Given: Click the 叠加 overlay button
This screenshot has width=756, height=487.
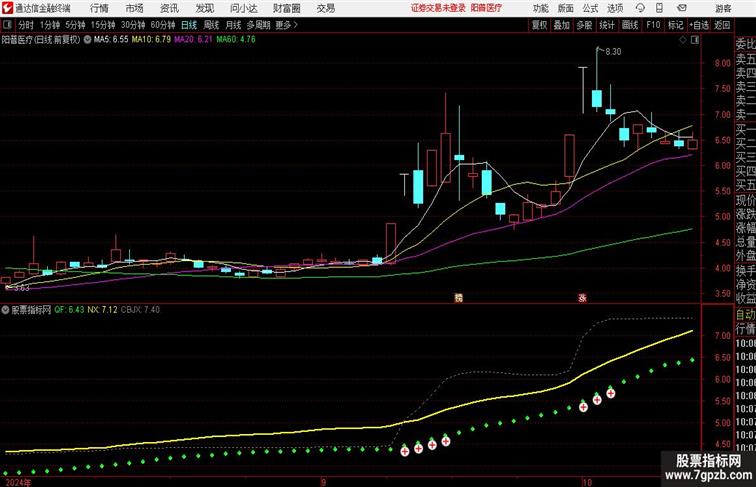Looking at the screenshot, I should pos(561,25).
